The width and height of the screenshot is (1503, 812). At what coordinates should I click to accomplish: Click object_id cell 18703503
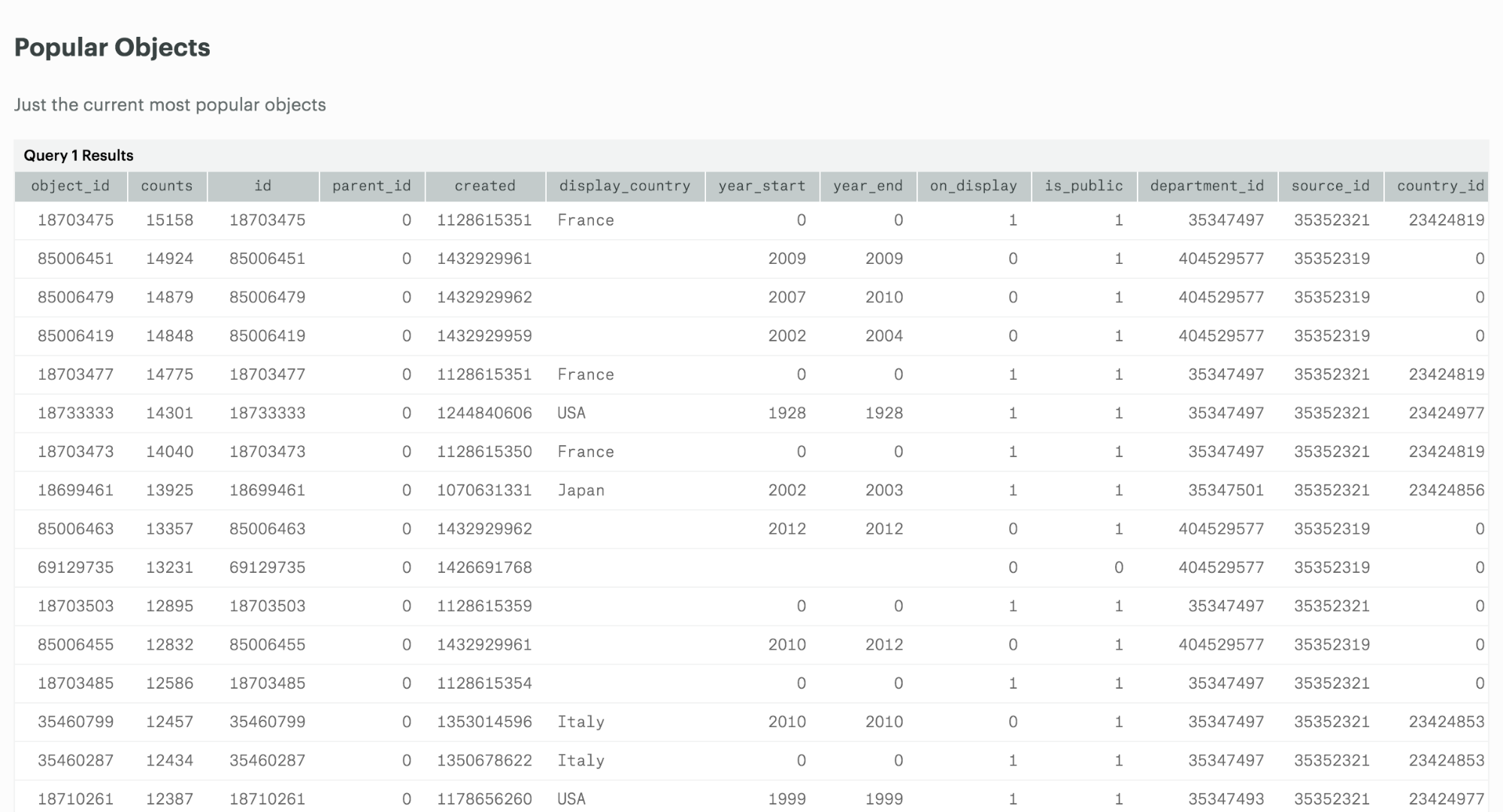click(x=76, y=606)
